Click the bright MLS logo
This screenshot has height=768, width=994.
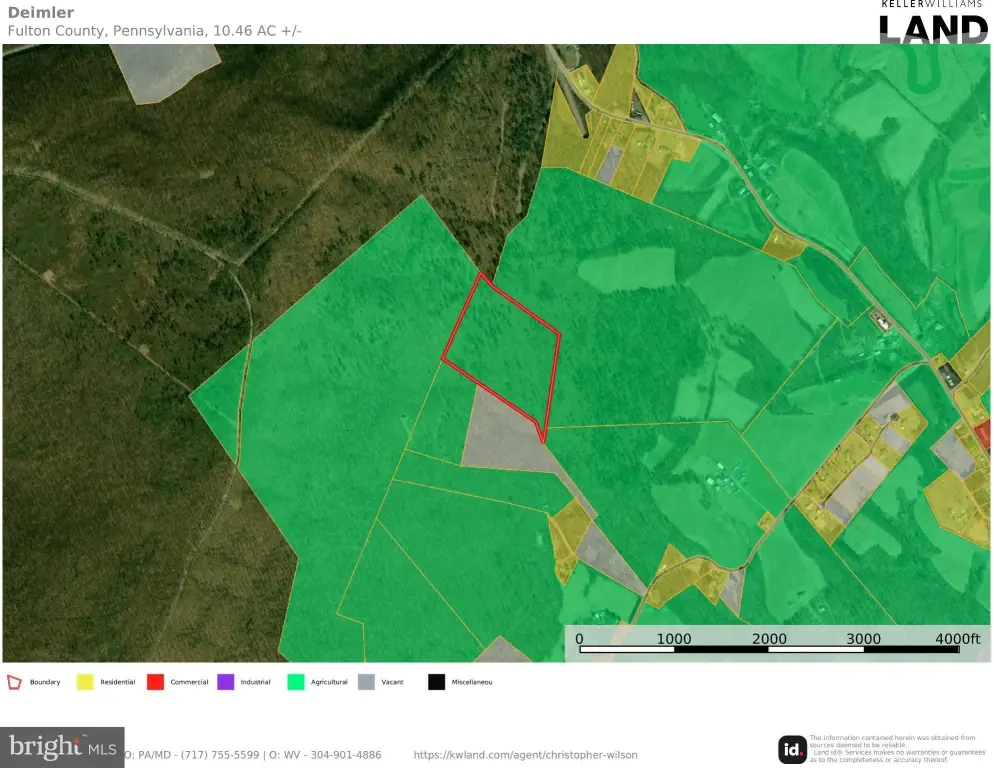(x=62, y=748)
